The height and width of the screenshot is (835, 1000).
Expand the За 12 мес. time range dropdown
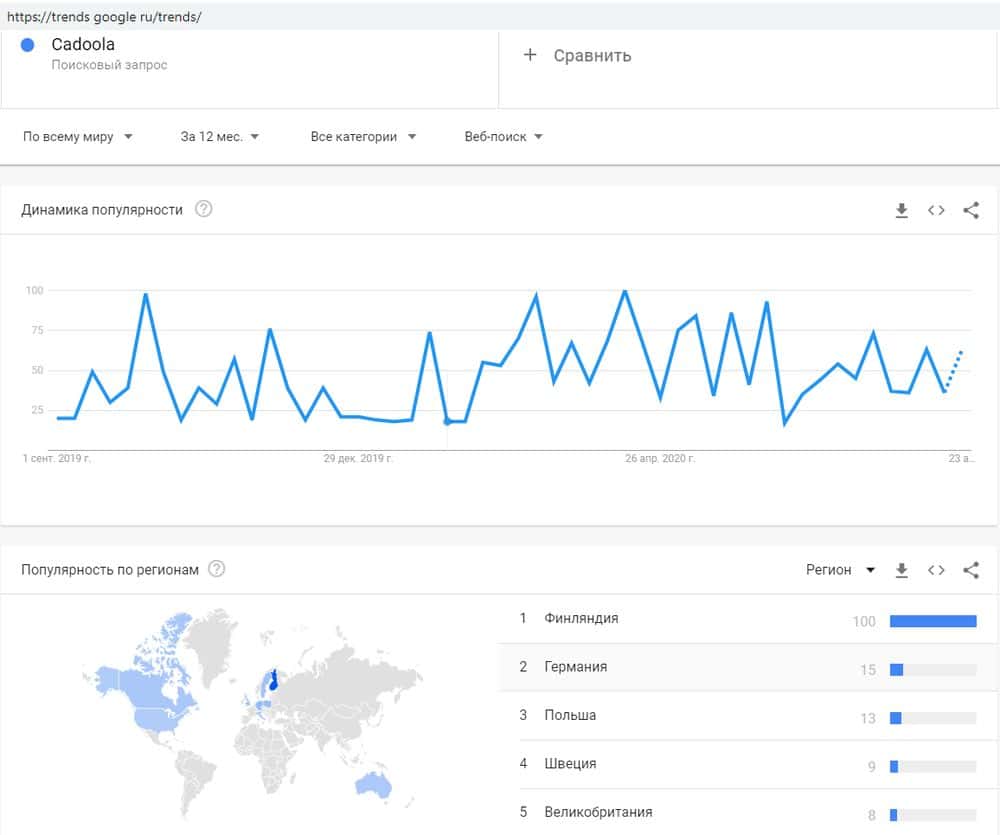pos(220,137)
